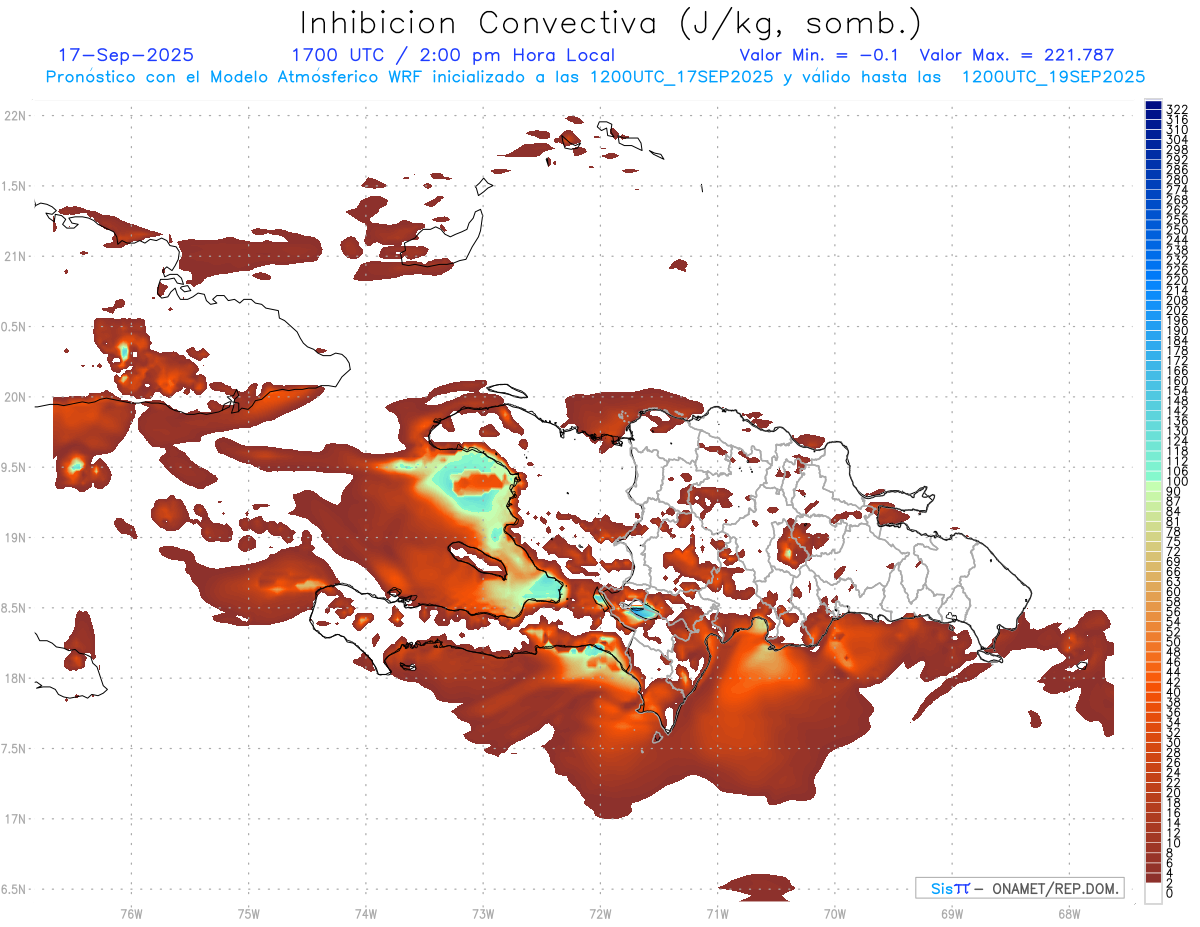The width and height of the screenshot is (1200, 927).
Task: Click the colorbar value '30'
Action: (1173, 743)
